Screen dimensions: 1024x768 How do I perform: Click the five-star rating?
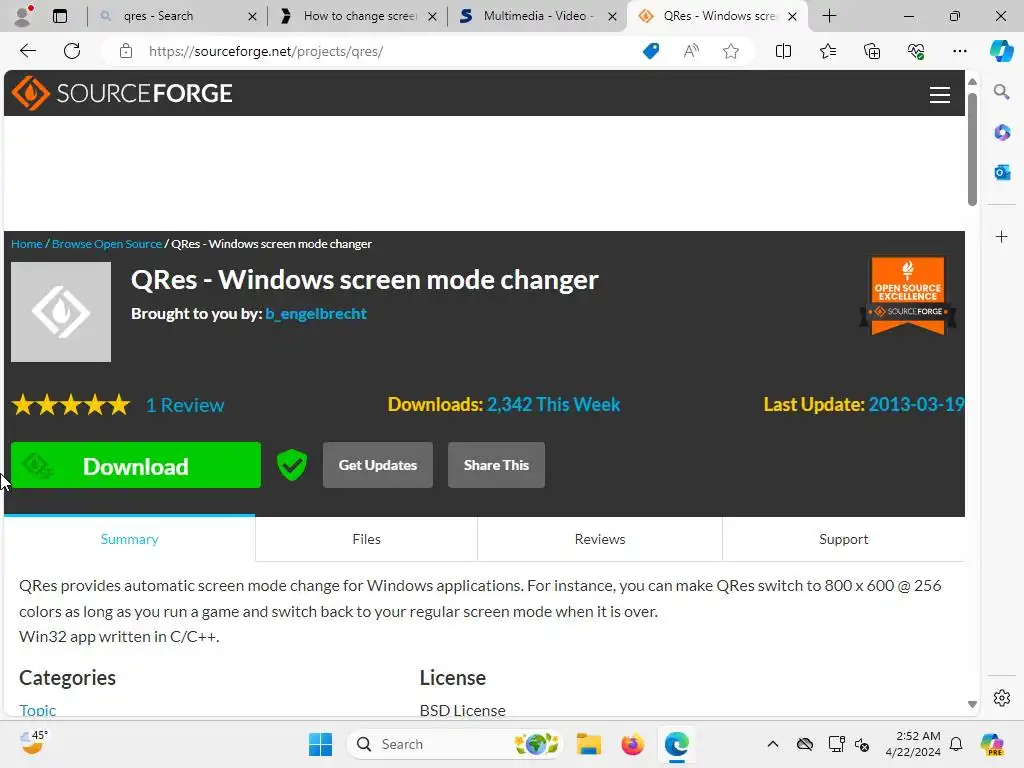pos(71,405)
